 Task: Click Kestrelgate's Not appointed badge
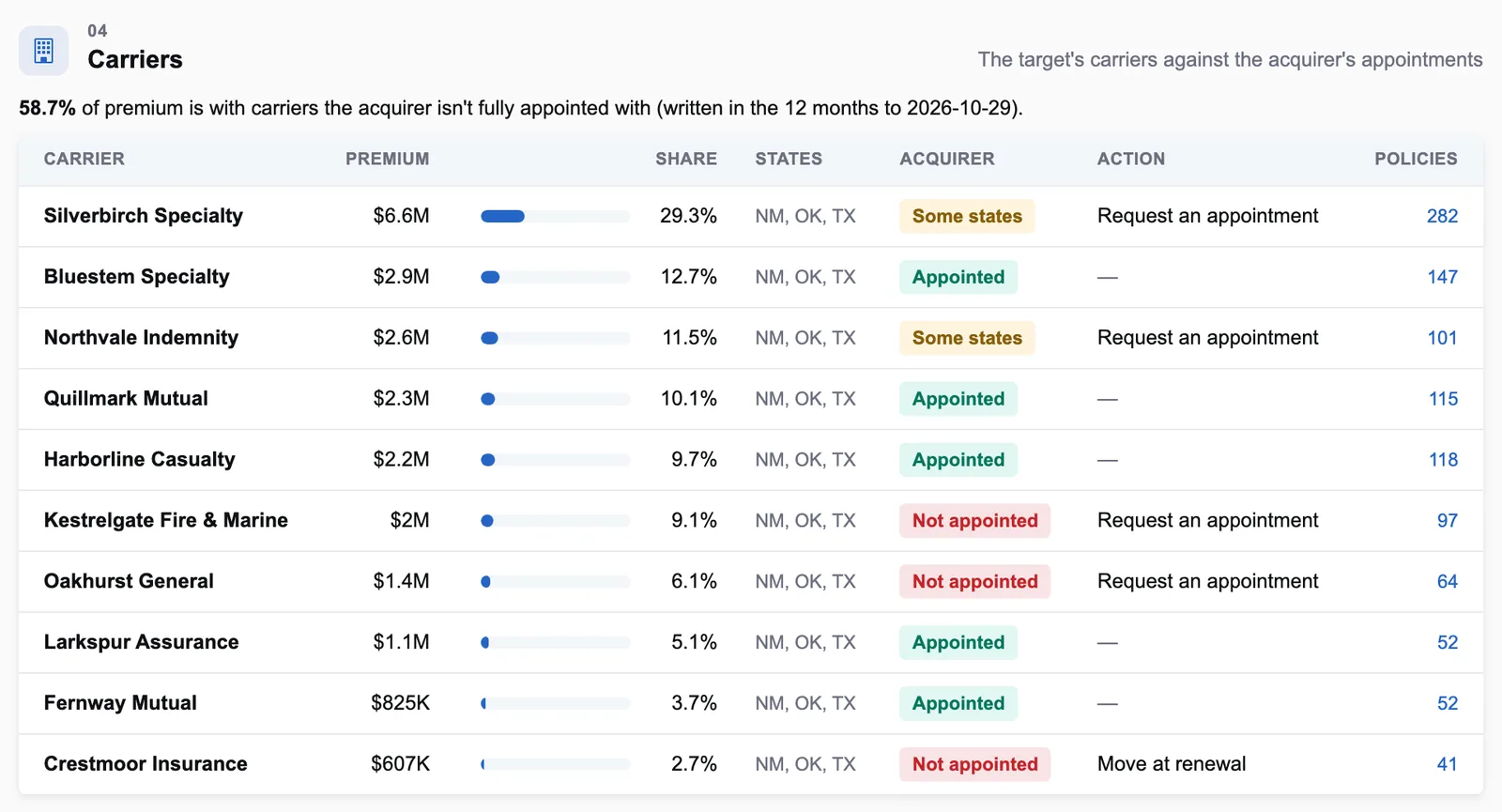[x=974, y=521]
